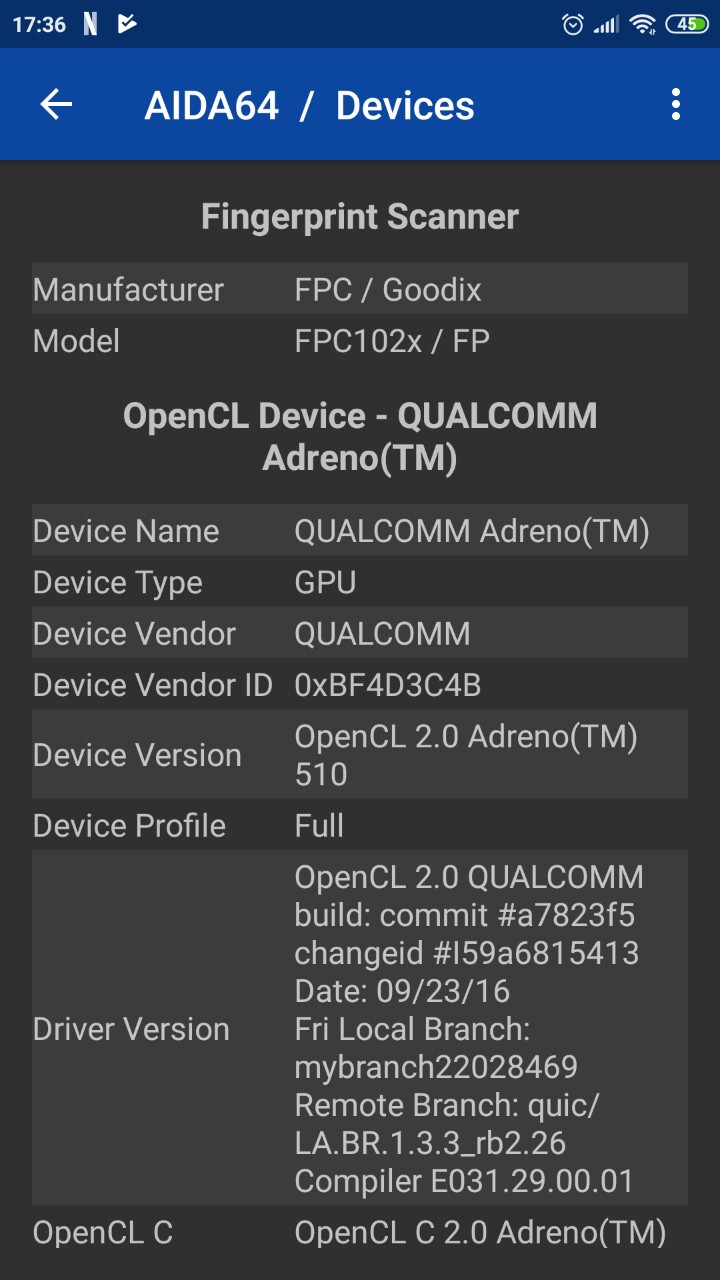Tap the Netflix notification icon

coord(90,24)
